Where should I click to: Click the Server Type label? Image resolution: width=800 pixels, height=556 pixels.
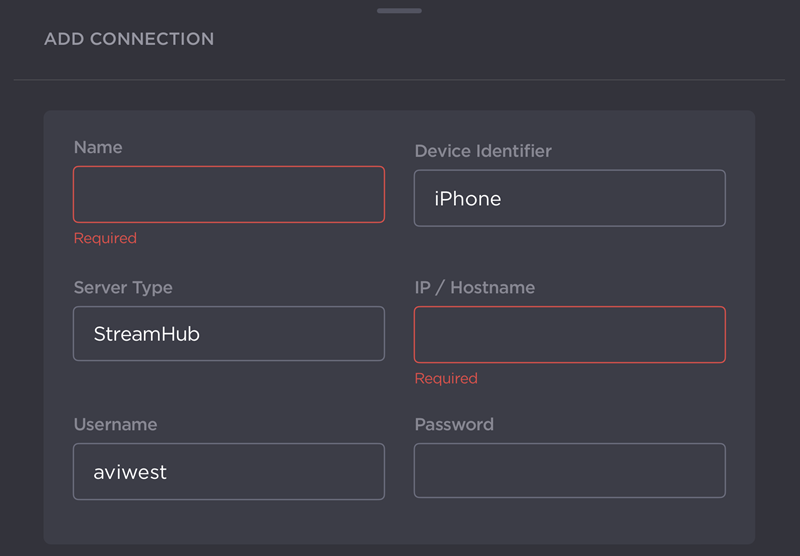click(x=123, y=287)
